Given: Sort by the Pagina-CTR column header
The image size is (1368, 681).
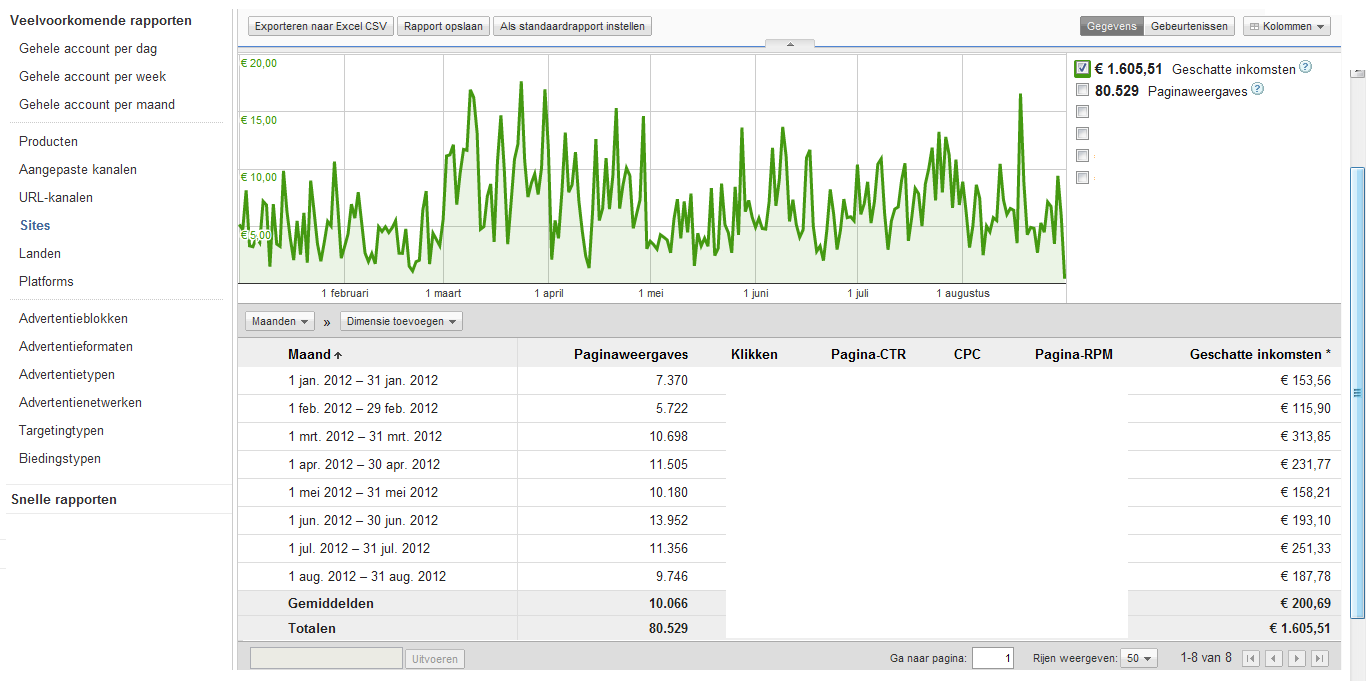Looking at the screenshot, I should click(x=868, y=355).
